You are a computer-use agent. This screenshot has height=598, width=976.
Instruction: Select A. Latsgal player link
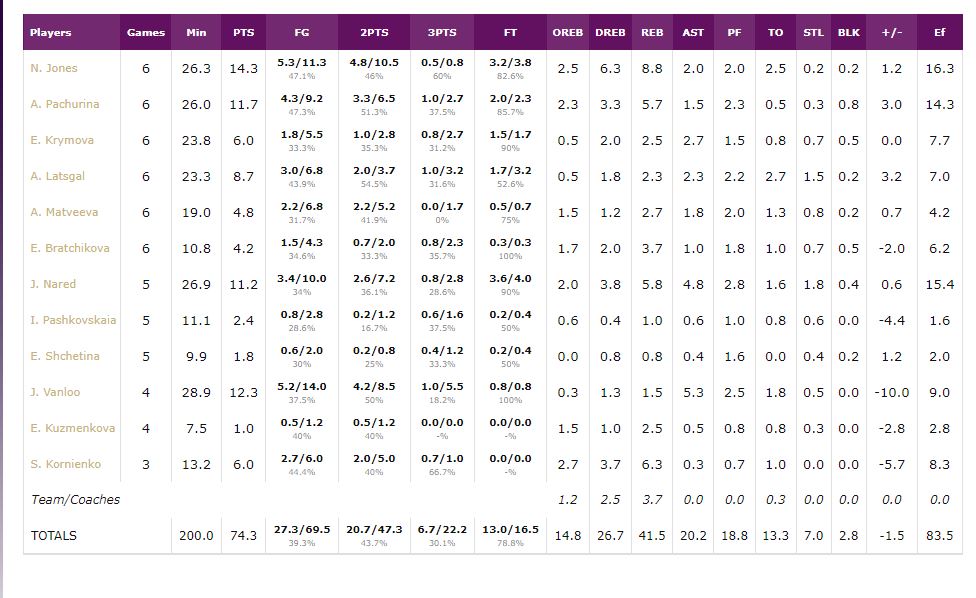click(x=58, y=176)
